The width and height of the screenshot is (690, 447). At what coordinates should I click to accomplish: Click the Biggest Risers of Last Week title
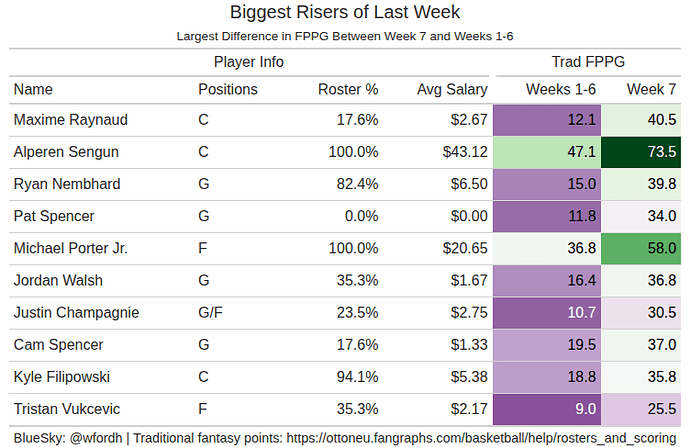(x=345, y=13)
